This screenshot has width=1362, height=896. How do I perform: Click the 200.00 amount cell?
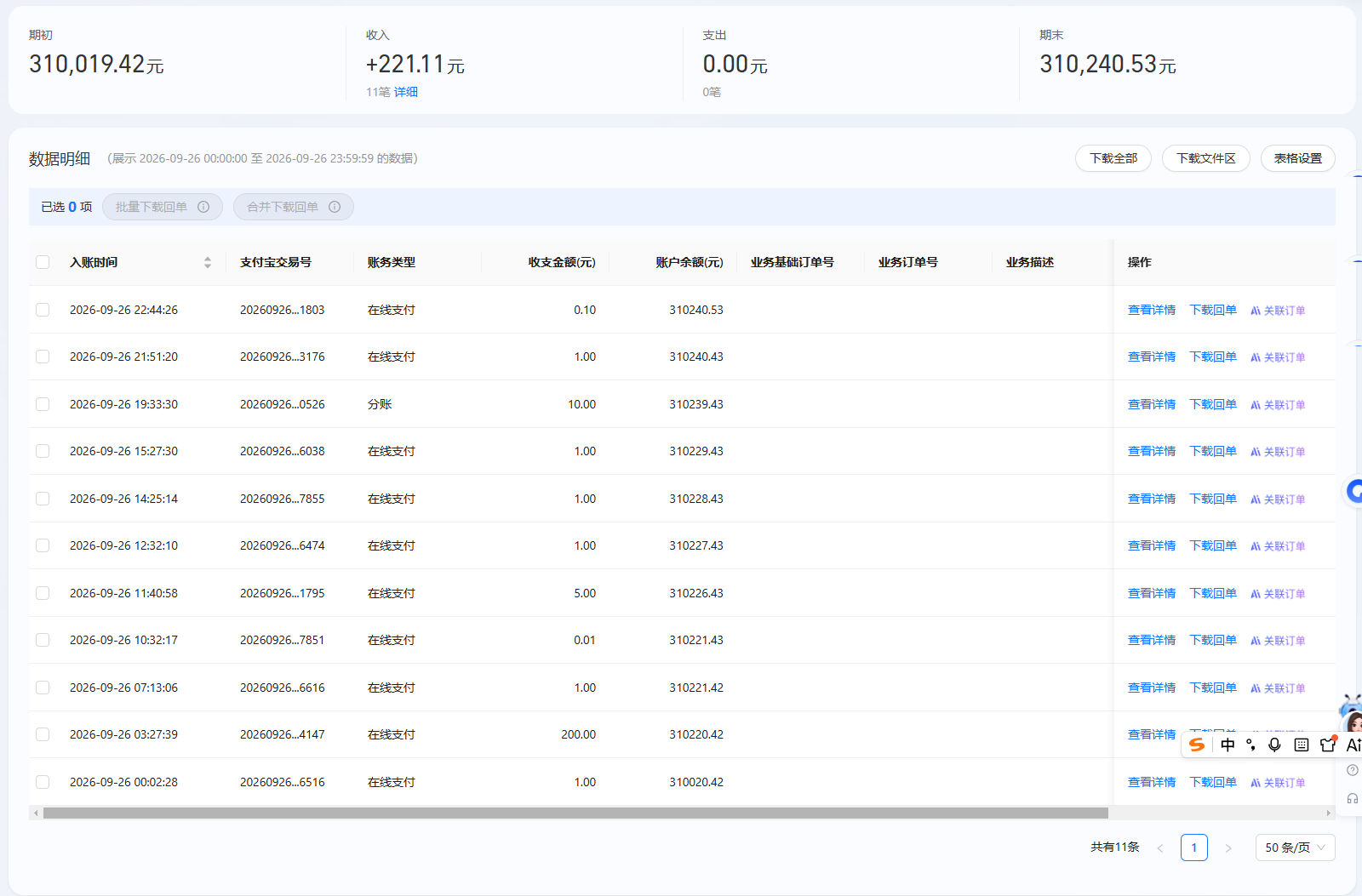coord(579,734)
